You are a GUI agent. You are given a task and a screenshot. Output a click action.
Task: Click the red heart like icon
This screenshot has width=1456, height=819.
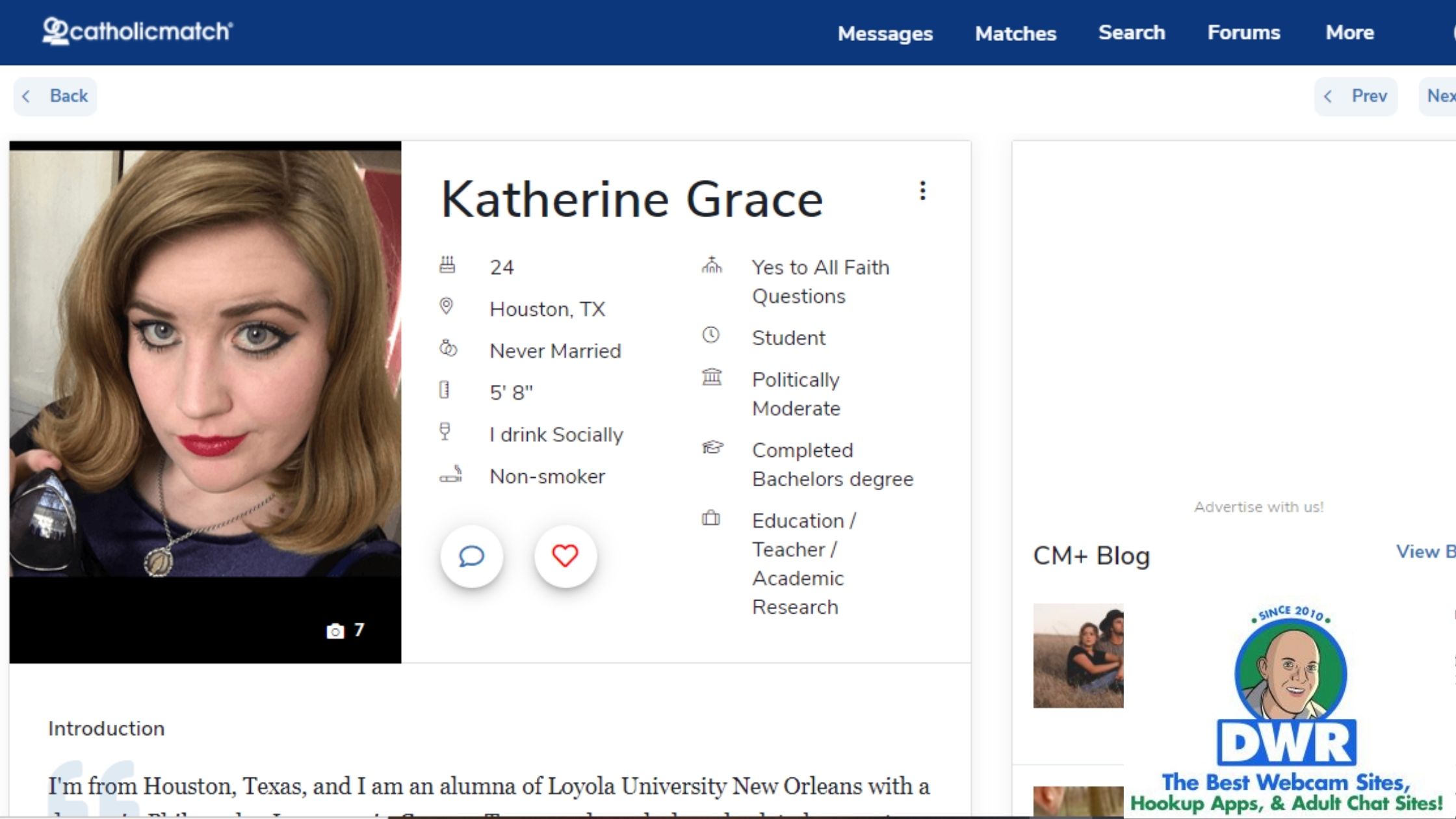click(x=565, y=556)
